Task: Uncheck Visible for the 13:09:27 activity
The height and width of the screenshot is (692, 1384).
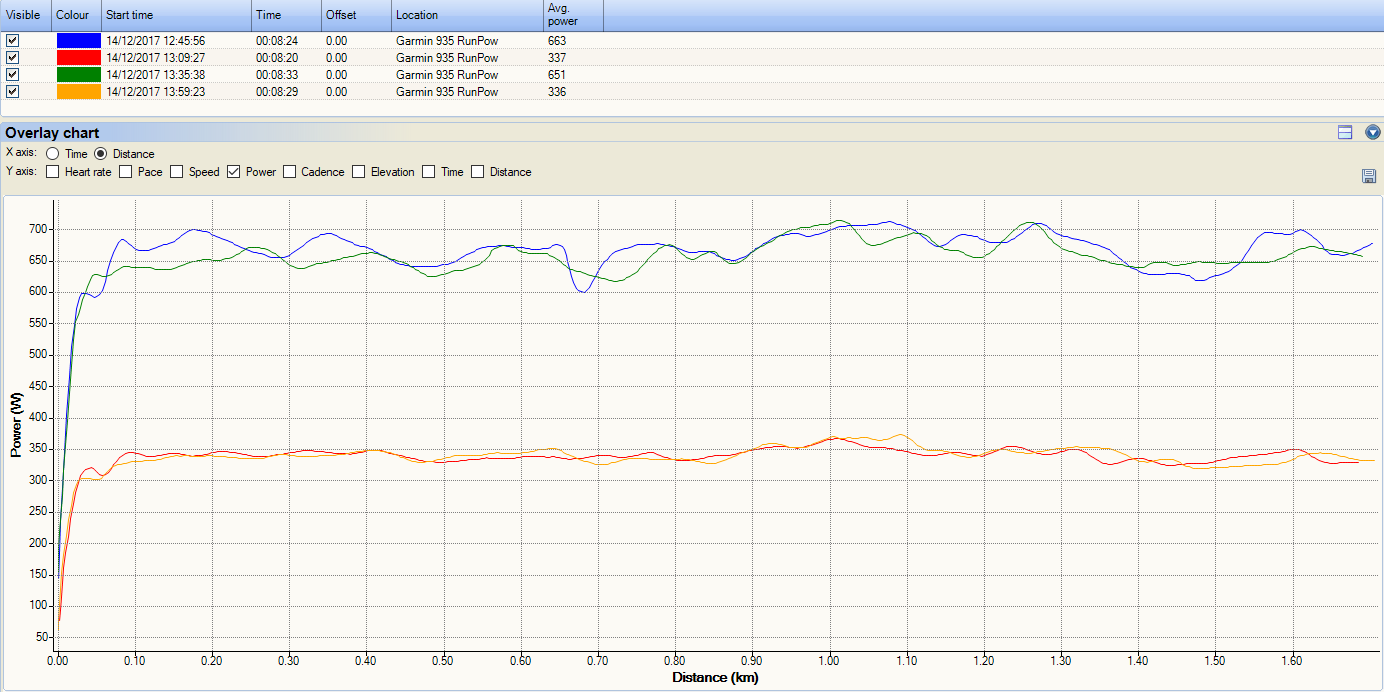Action: click(x=12, y=57)
